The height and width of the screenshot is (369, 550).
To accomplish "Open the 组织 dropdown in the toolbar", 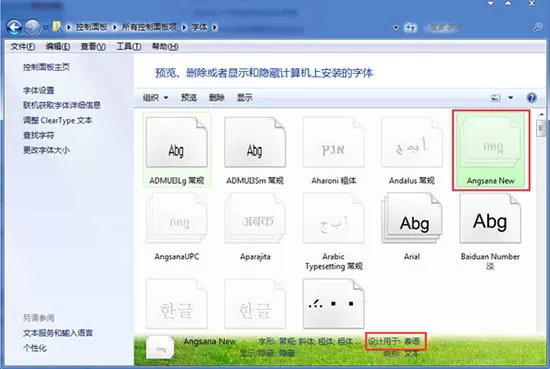I will pos(155,98).
